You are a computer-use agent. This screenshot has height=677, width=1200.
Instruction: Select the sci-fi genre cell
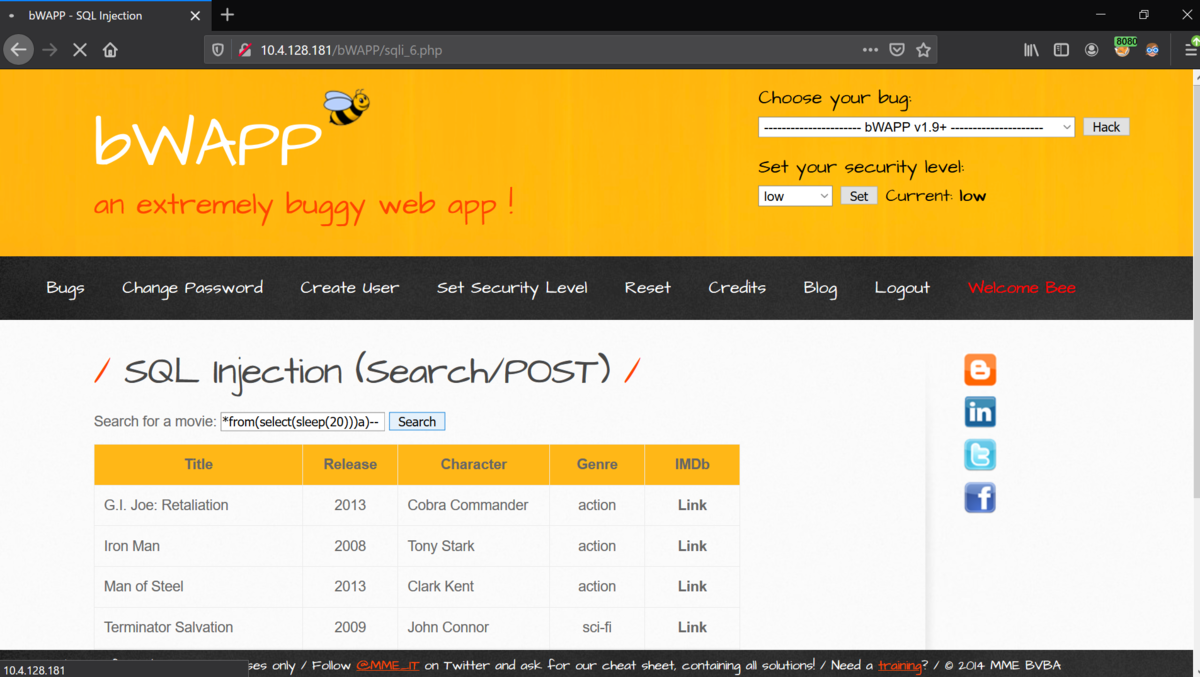click(597, 627)
